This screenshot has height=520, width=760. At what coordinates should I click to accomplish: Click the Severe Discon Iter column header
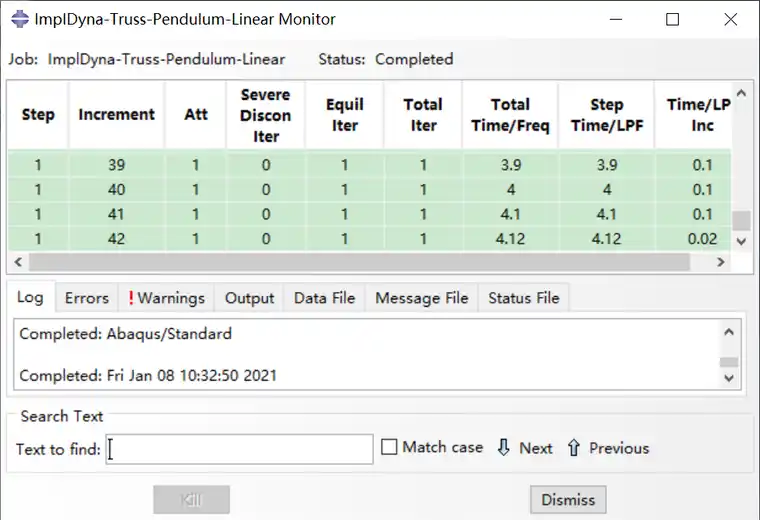266,115
